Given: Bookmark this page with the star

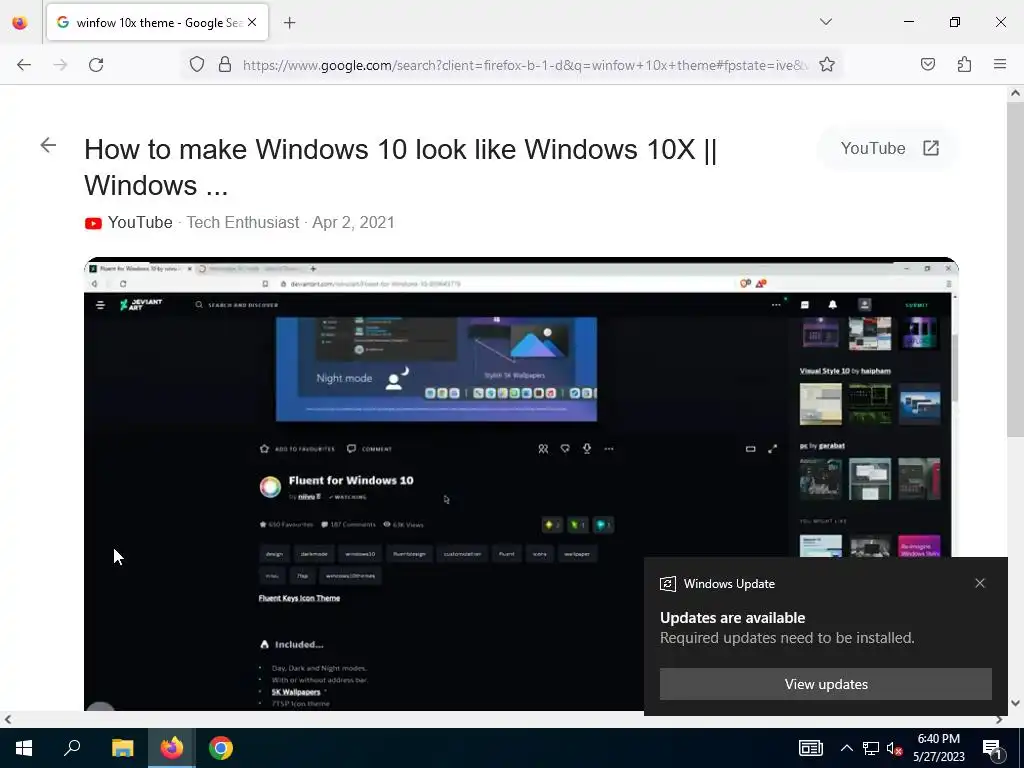Looking at the screenshot, I should (827, 64).
